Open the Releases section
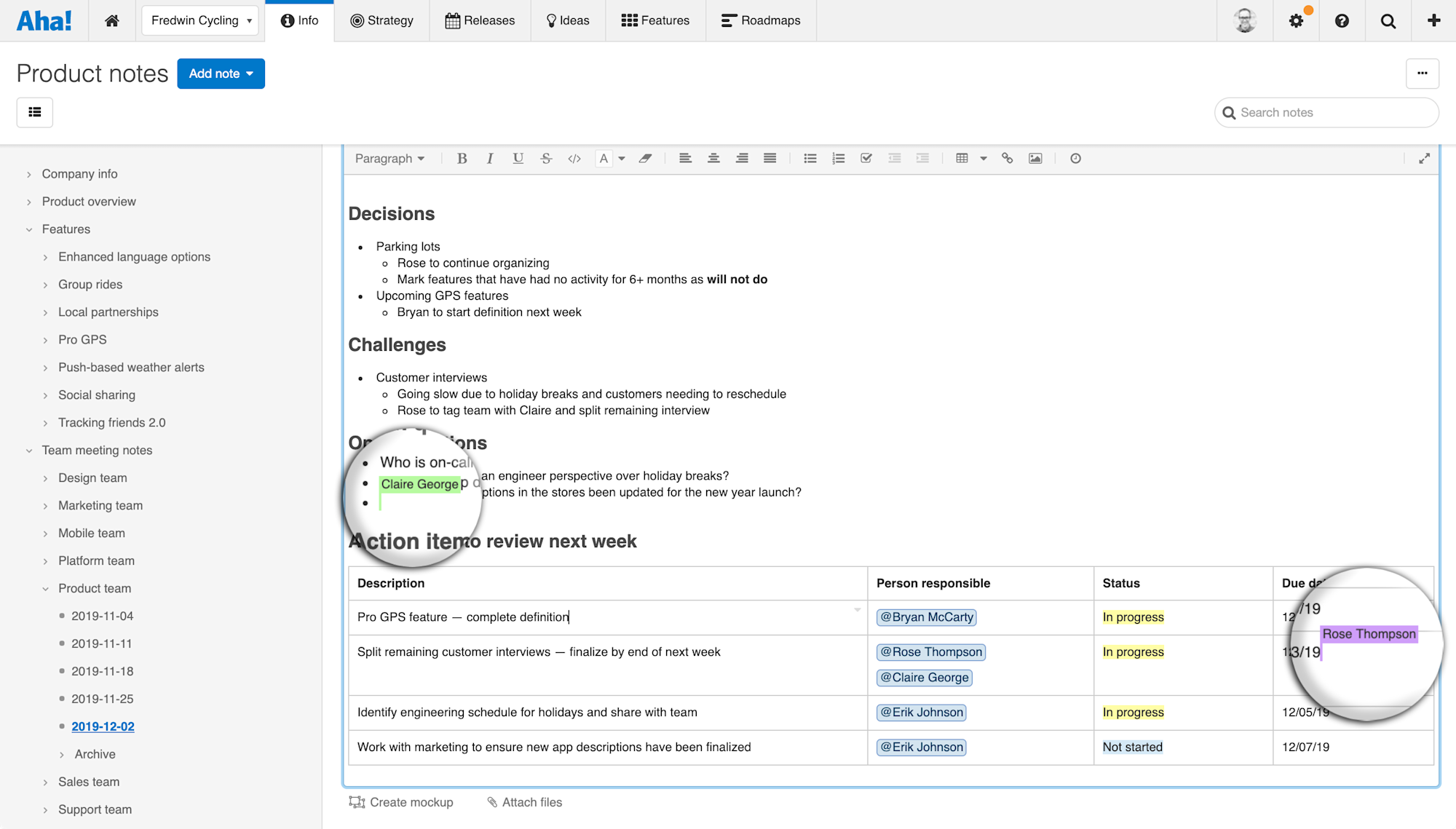Screen dimensions: 1456x829 point(480,20)
